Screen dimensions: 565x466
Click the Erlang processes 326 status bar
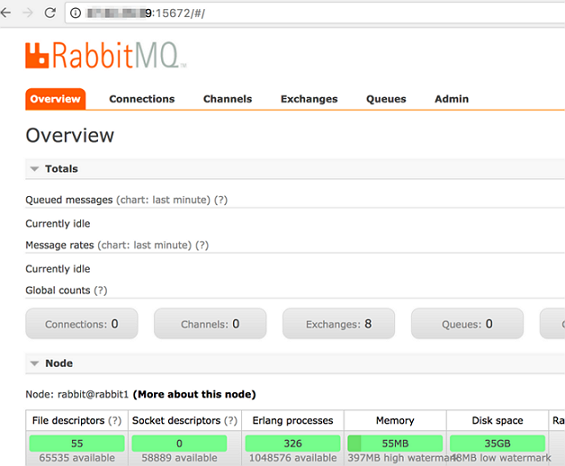point(293,443)
